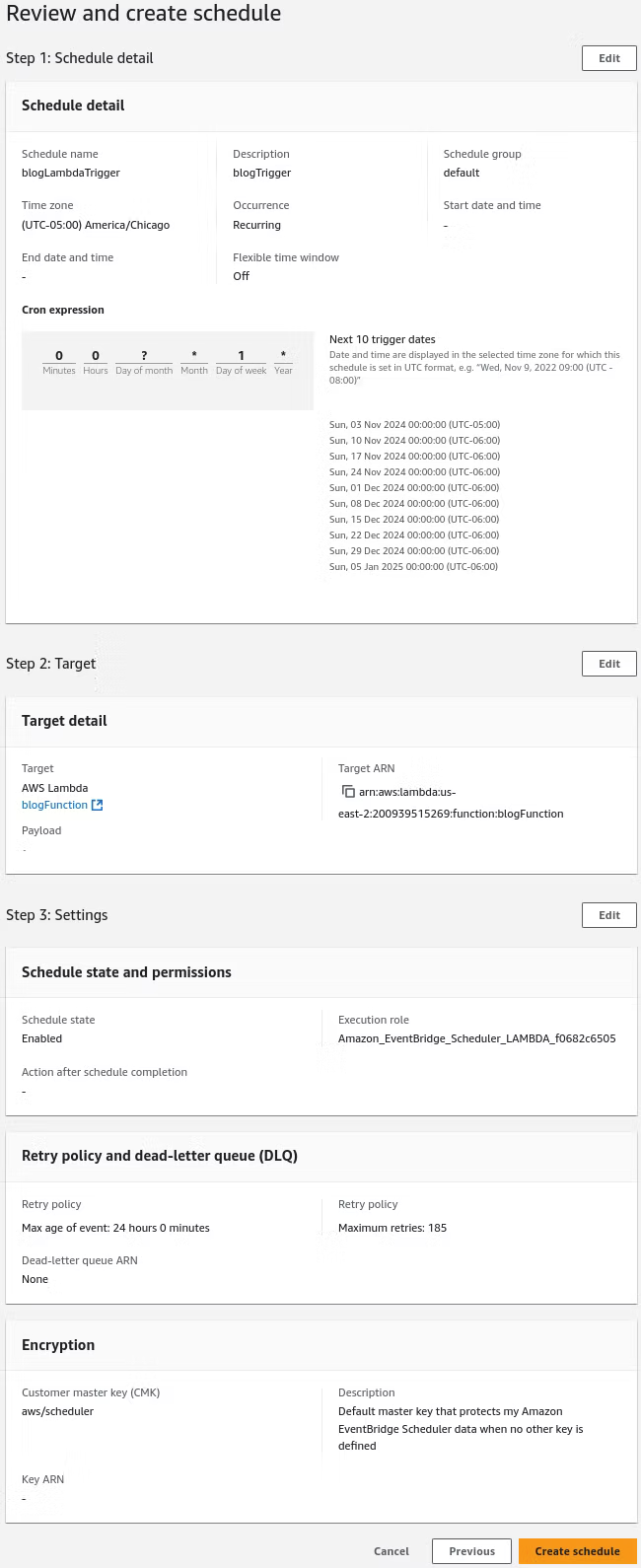Viewport: 641px width, 1568px height.
Task: Edit Step 1 Schedule detail
Action: tap(609, 58)
